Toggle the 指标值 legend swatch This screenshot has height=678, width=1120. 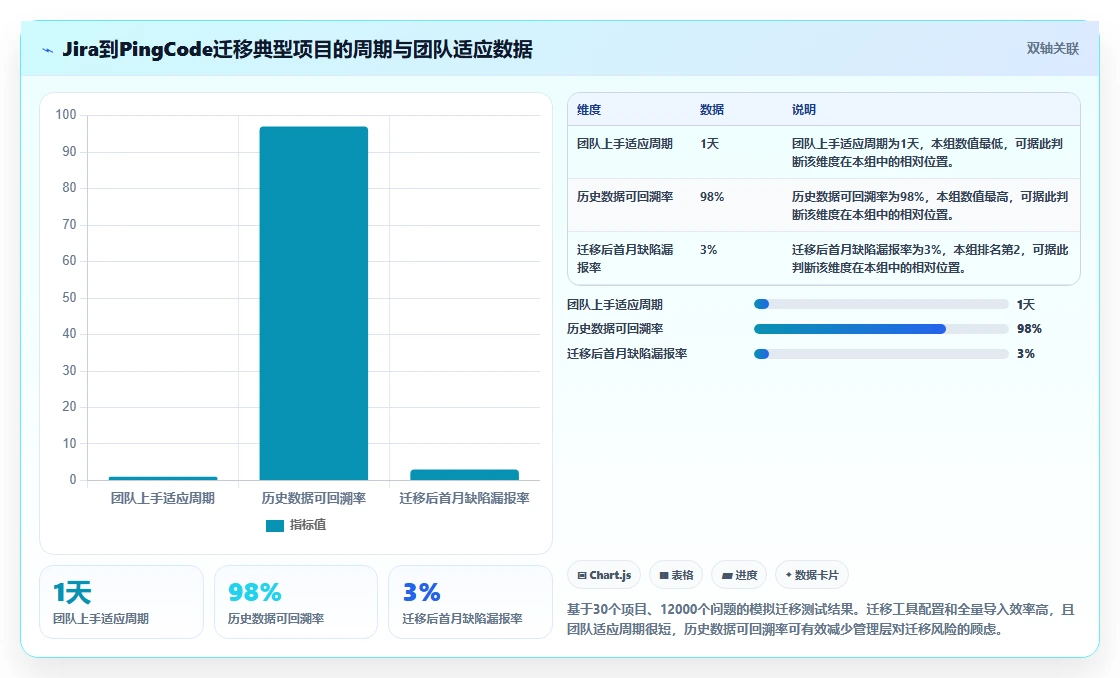(275, 526)
